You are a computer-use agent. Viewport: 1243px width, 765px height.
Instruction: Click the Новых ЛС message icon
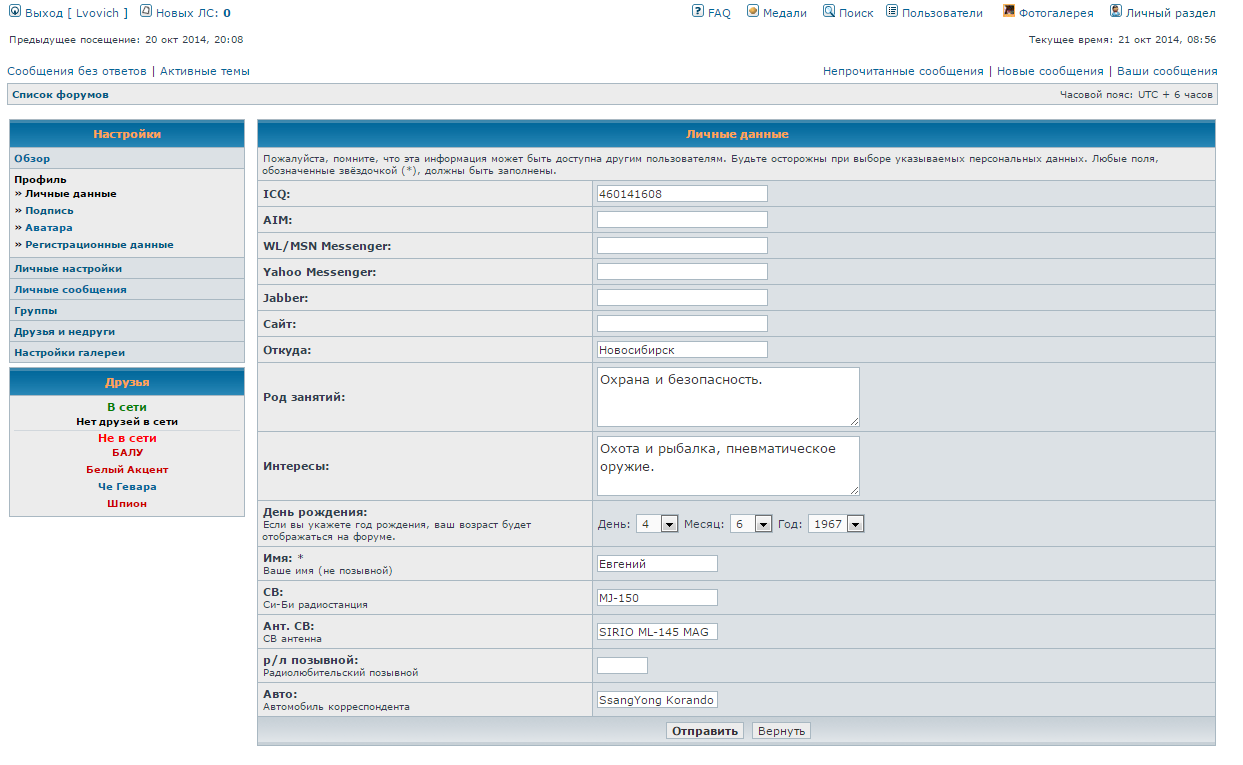[x=146, y=12]
